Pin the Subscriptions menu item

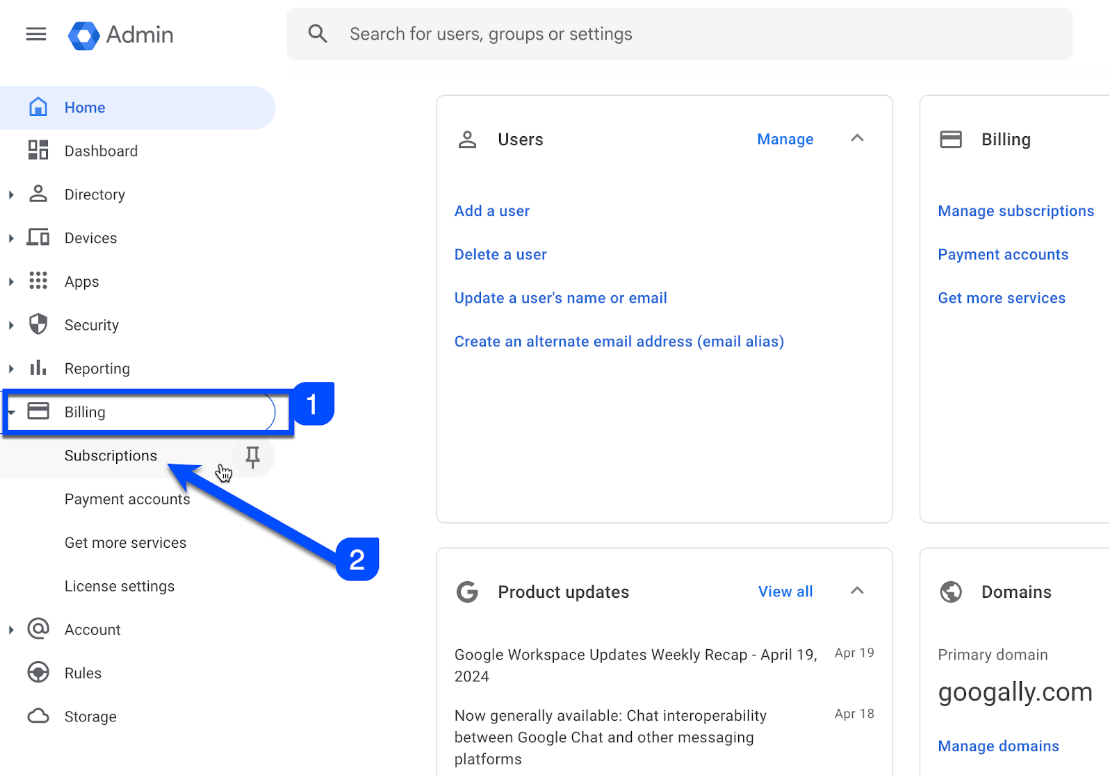coord(253,456)
